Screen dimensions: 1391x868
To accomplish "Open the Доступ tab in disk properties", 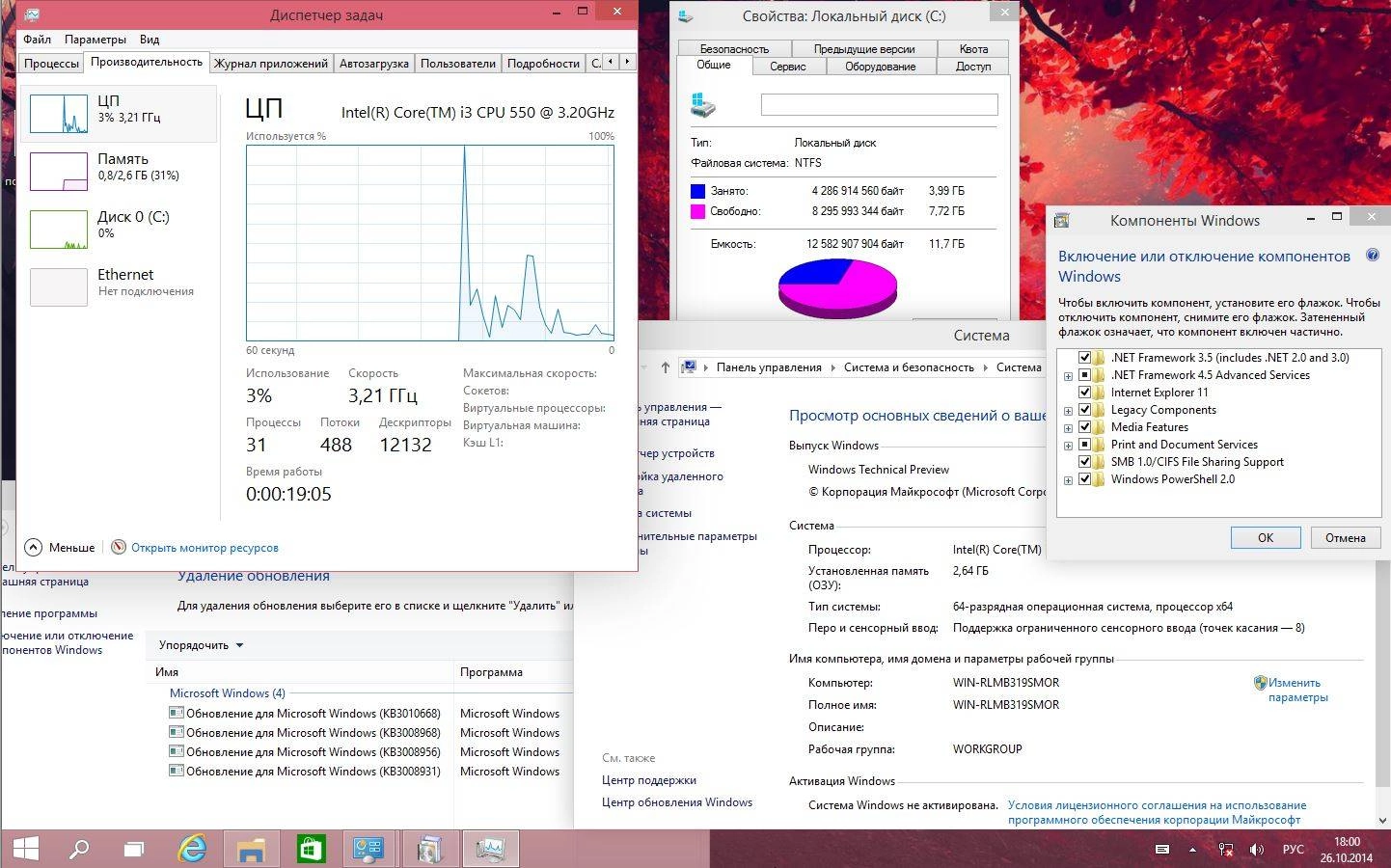I will (973, 67).
